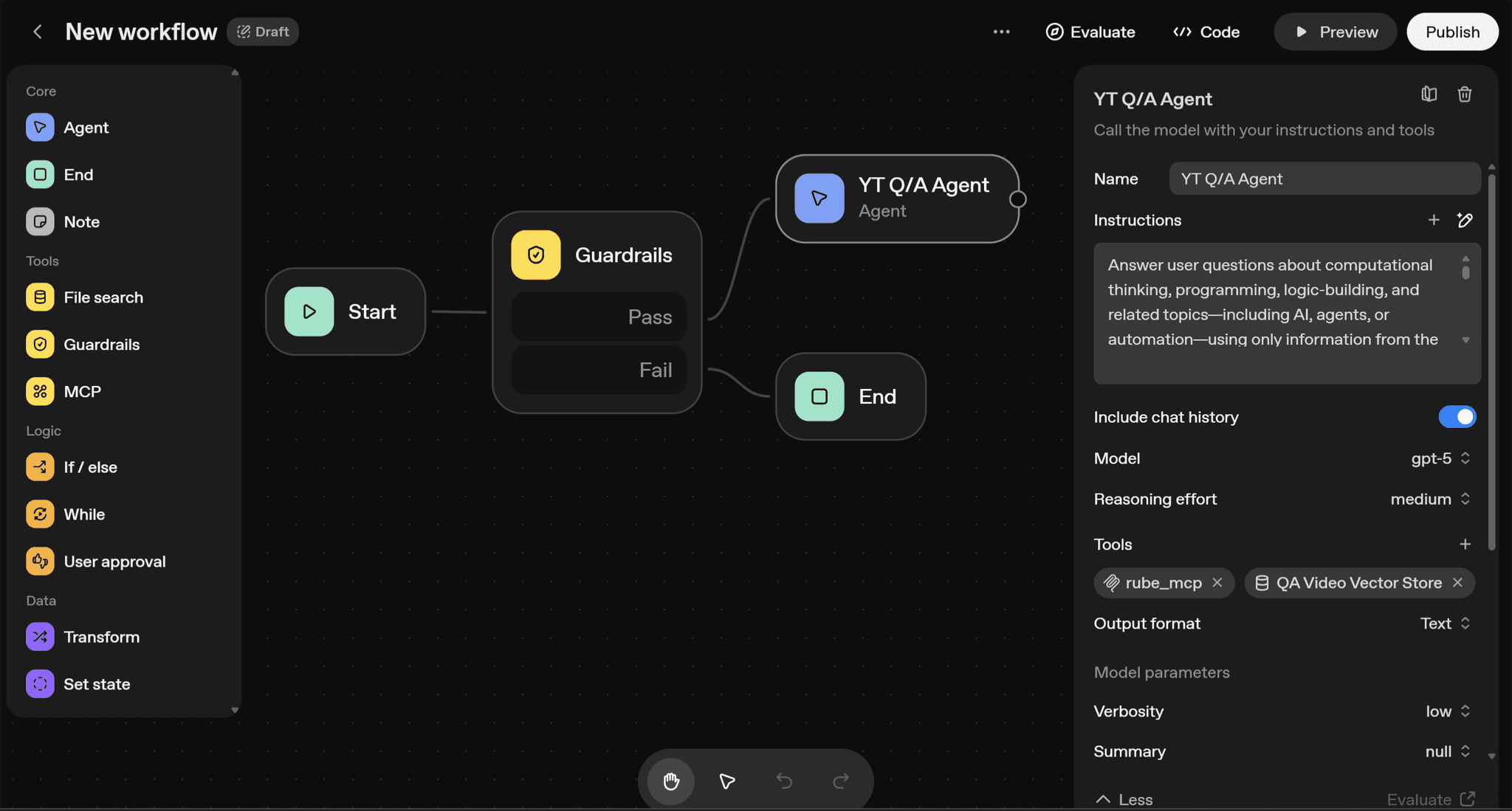Click the Name input field
The height and width of the screenshot is (811, 1512).
[x=1324, y=179]
